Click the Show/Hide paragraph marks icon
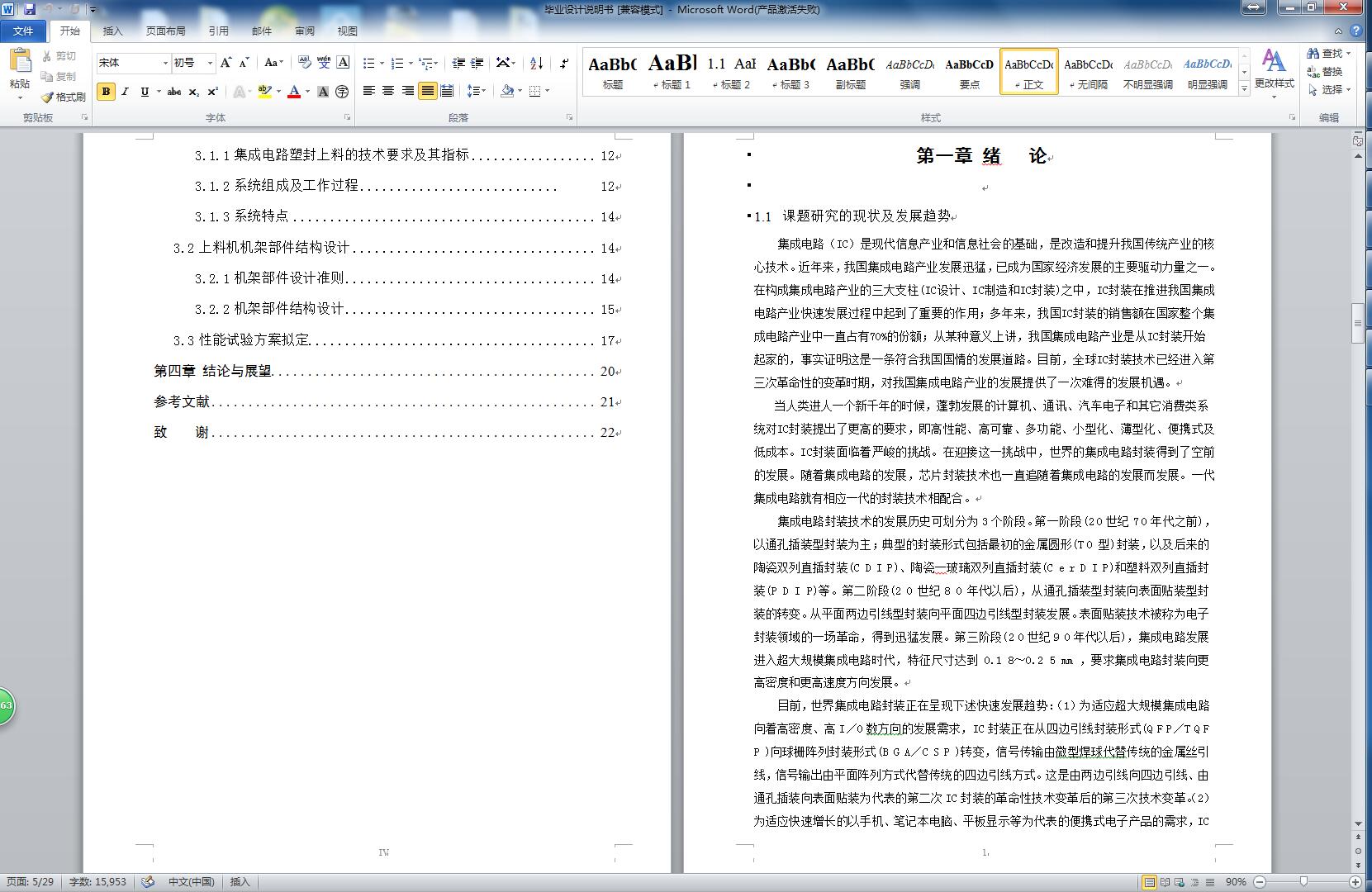The image size is (1372, 892). [564, 63]
